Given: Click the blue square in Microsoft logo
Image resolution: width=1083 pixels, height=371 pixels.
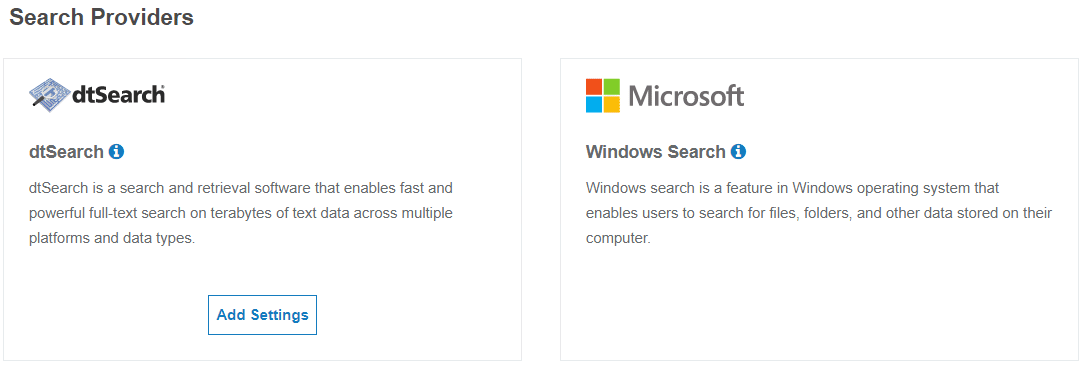Looking at the screenshot, I should click(594, 104).
